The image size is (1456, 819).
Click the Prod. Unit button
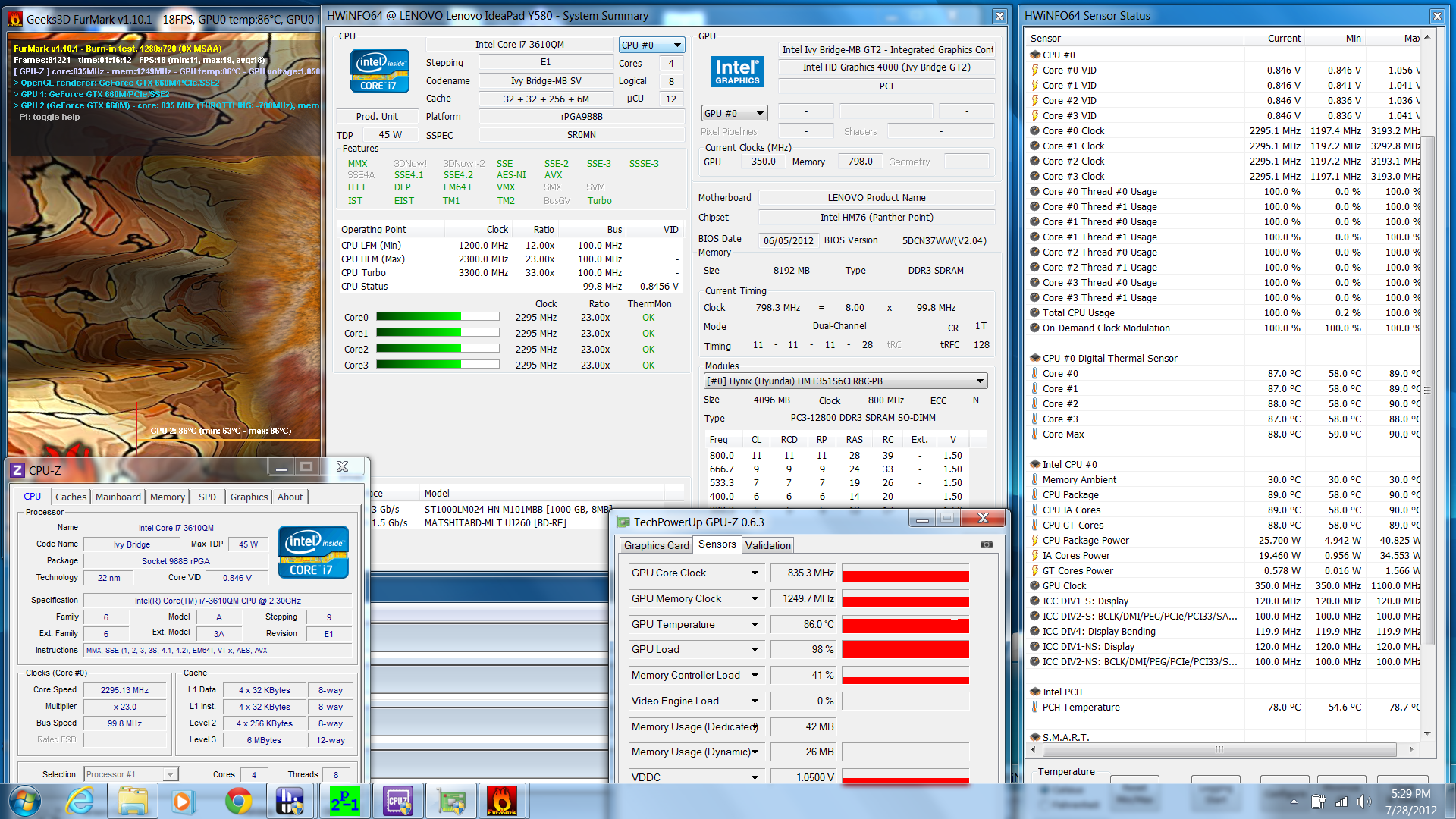click(377, 117)
